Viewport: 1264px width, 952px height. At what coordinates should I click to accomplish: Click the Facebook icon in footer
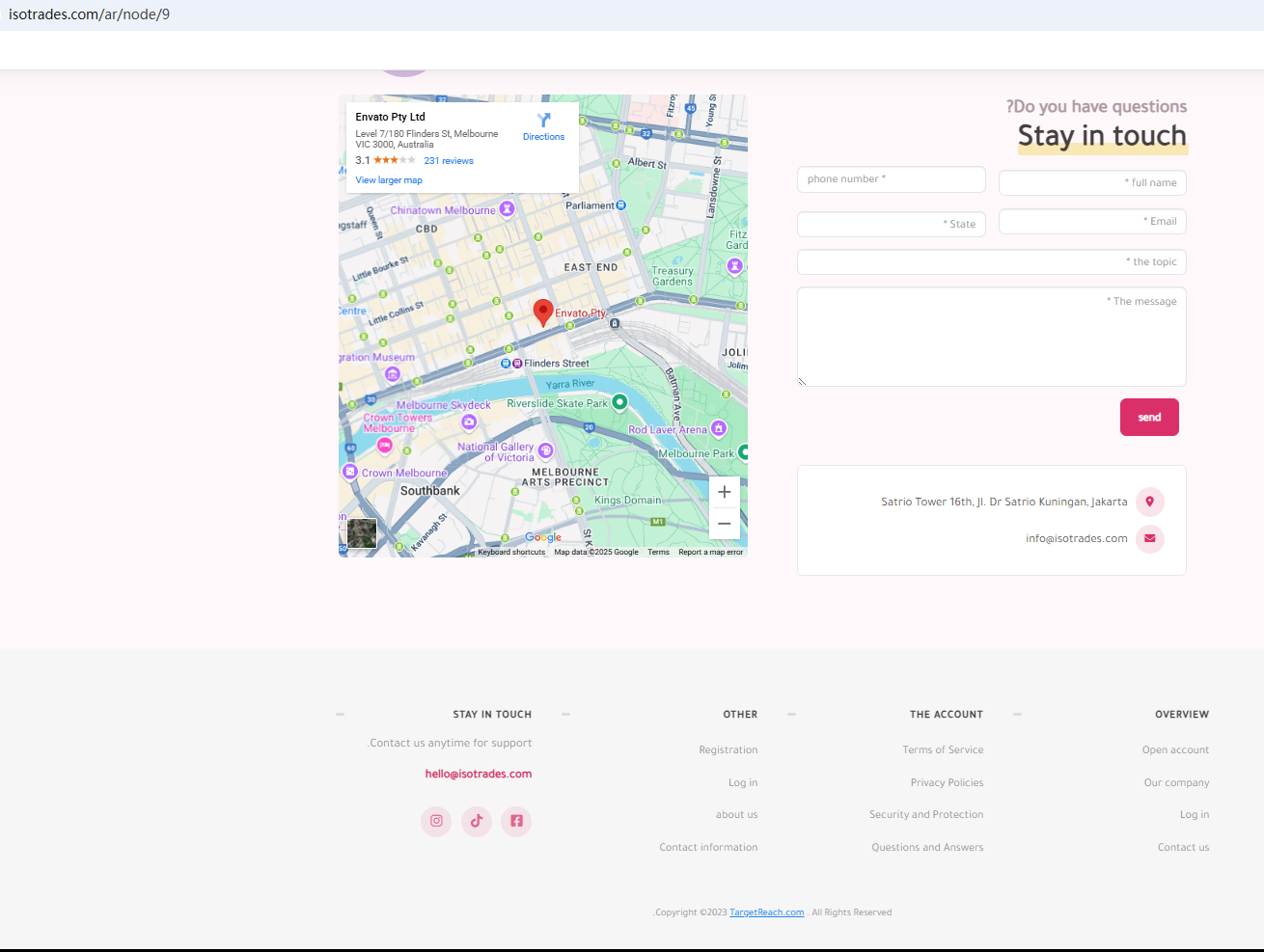click(516, 821)
